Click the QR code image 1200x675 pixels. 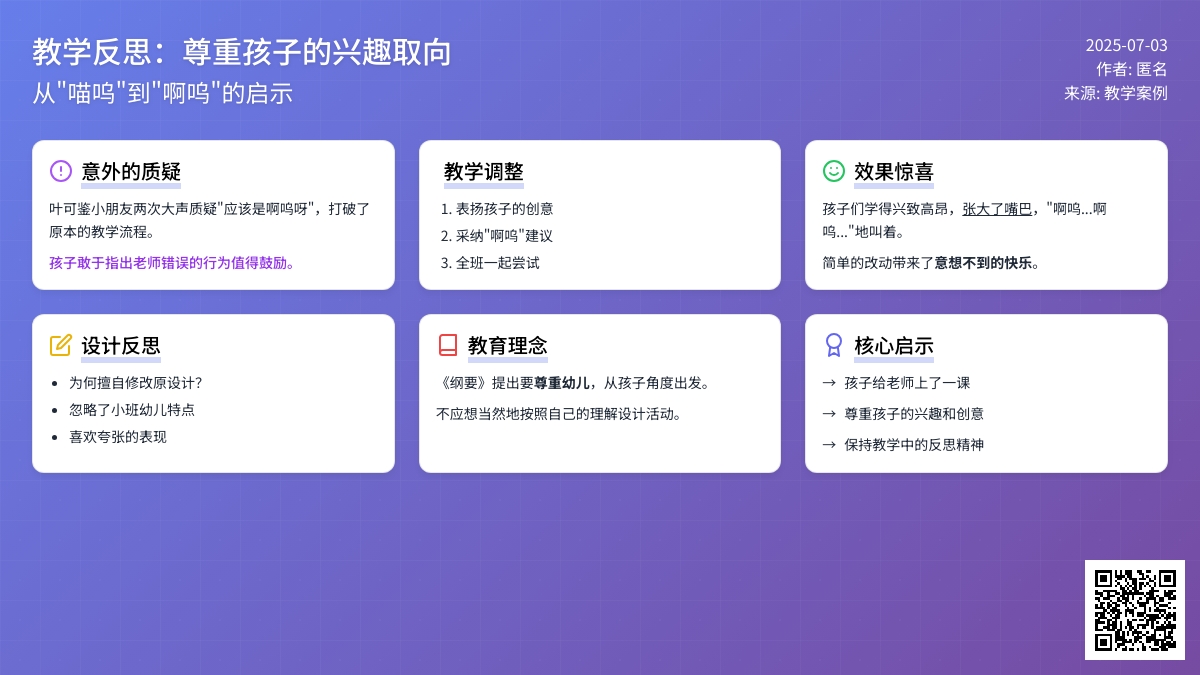[1135, 610]
